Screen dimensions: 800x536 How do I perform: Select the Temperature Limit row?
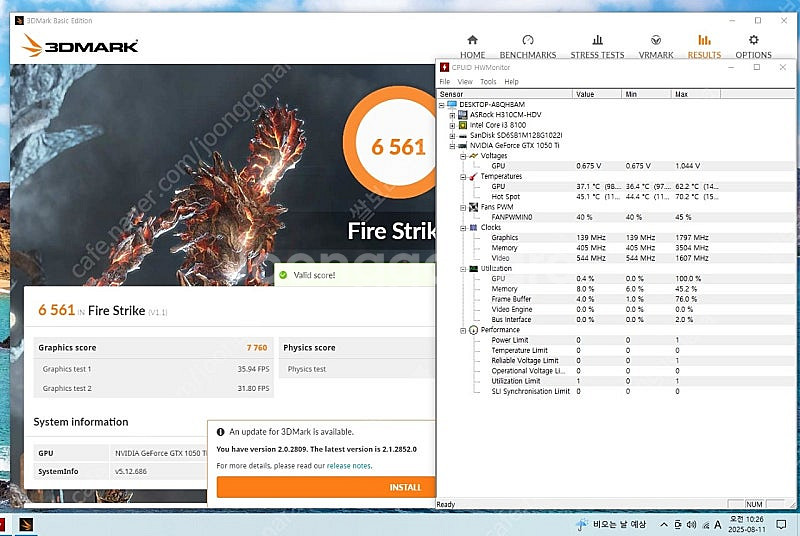(x=616, y=350)
